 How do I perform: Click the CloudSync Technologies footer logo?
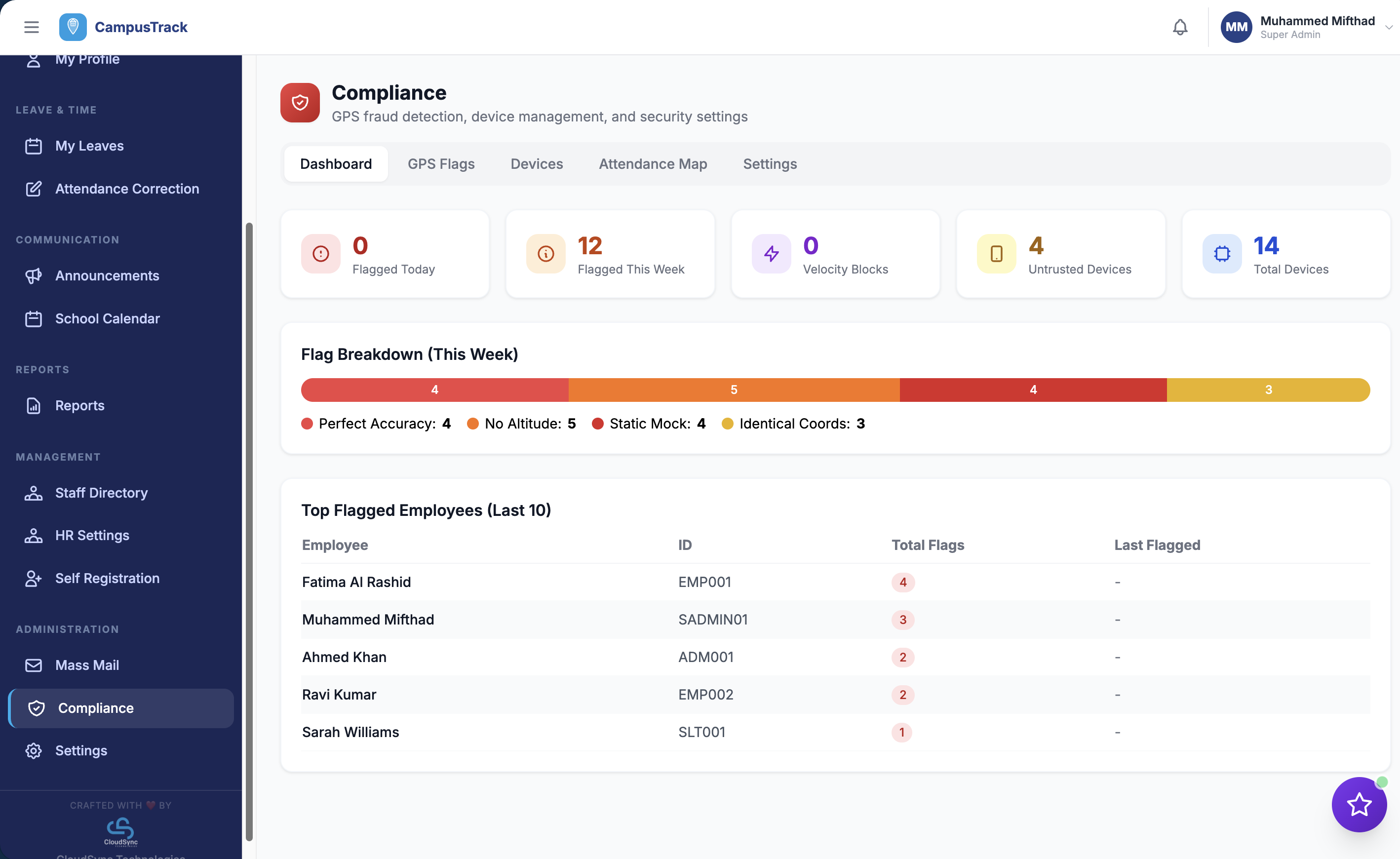coord(121,832)
